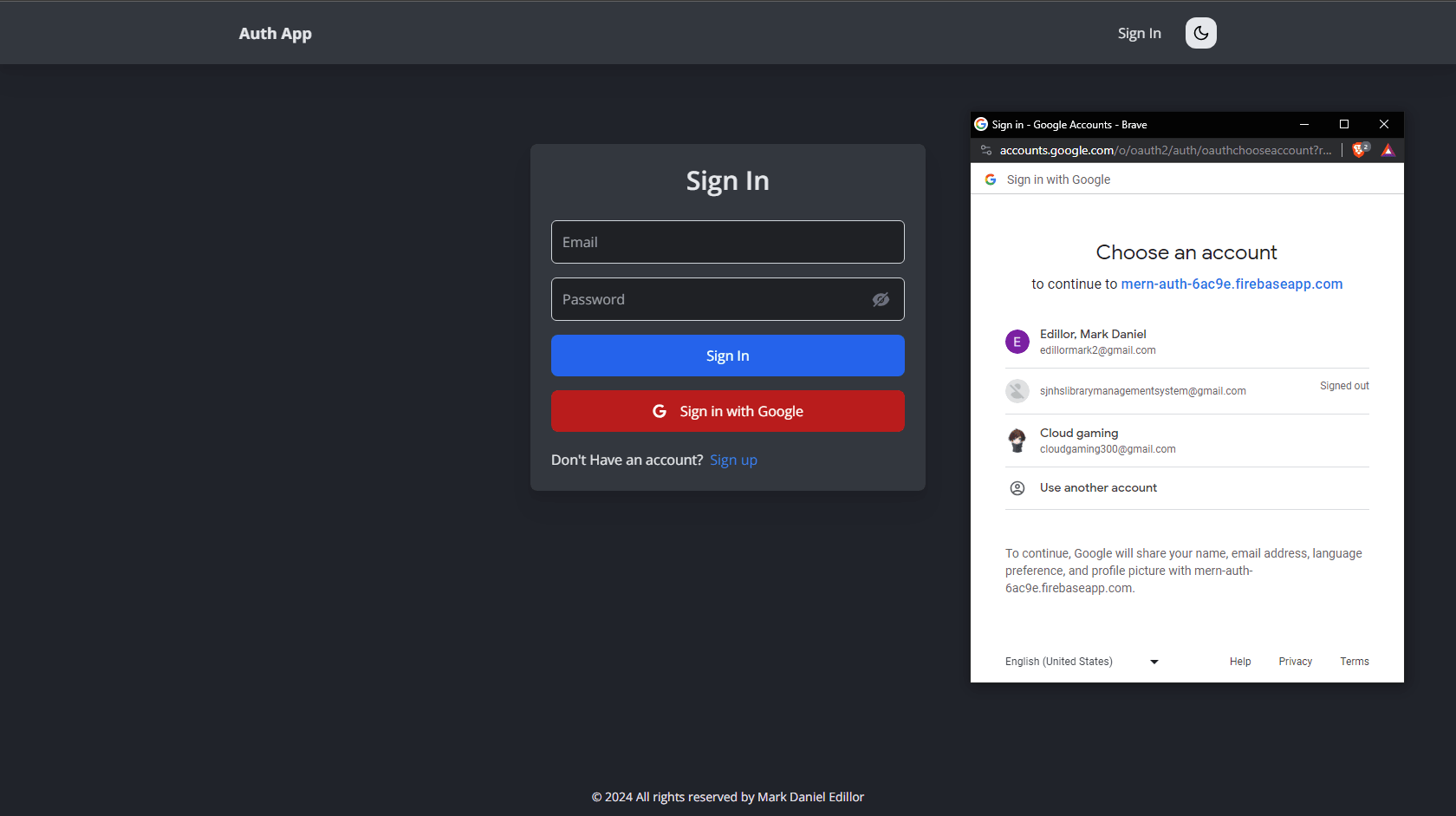Click the footer copyright text

click(x=728, y=797)
